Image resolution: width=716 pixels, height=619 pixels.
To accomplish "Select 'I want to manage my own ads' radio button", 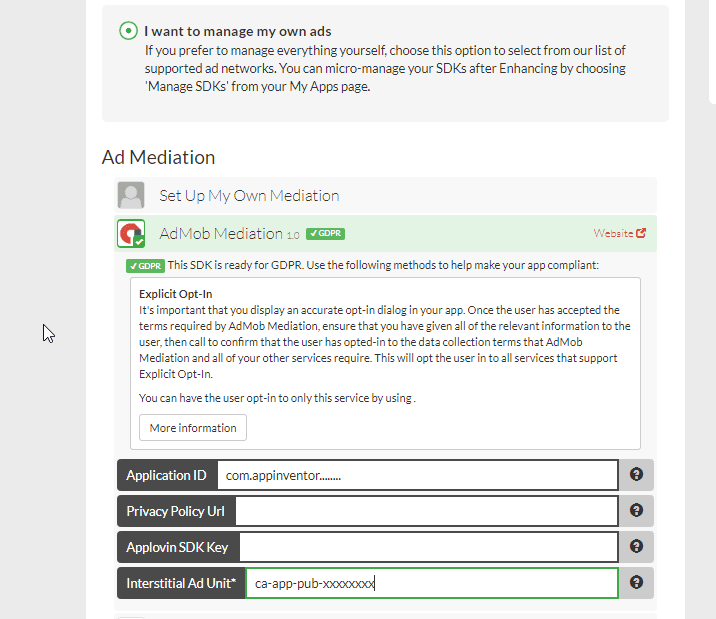I will pos(128,31).
